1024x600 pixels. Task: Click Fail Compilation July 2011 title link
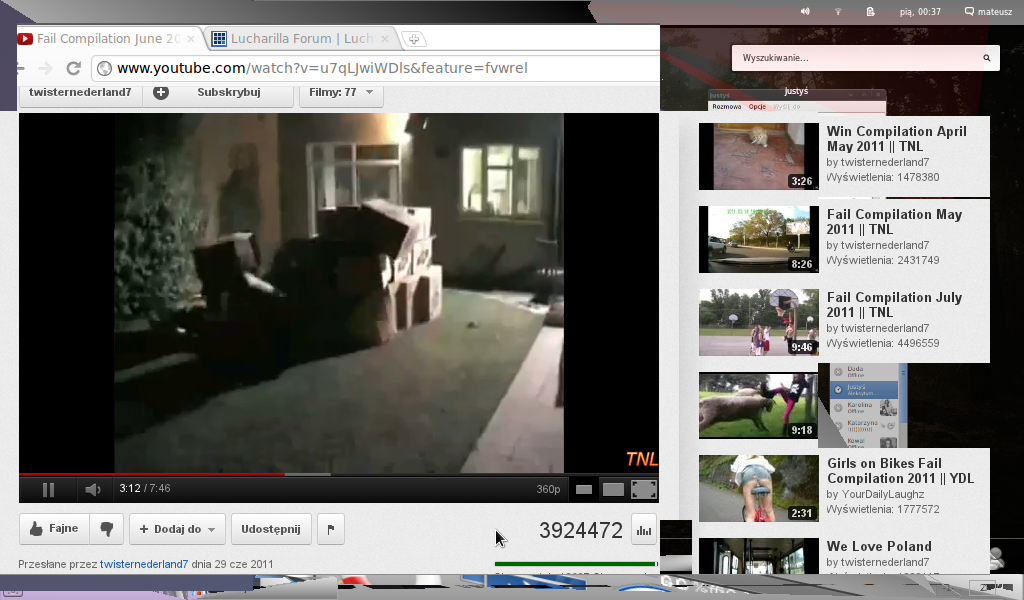[894, 304]
